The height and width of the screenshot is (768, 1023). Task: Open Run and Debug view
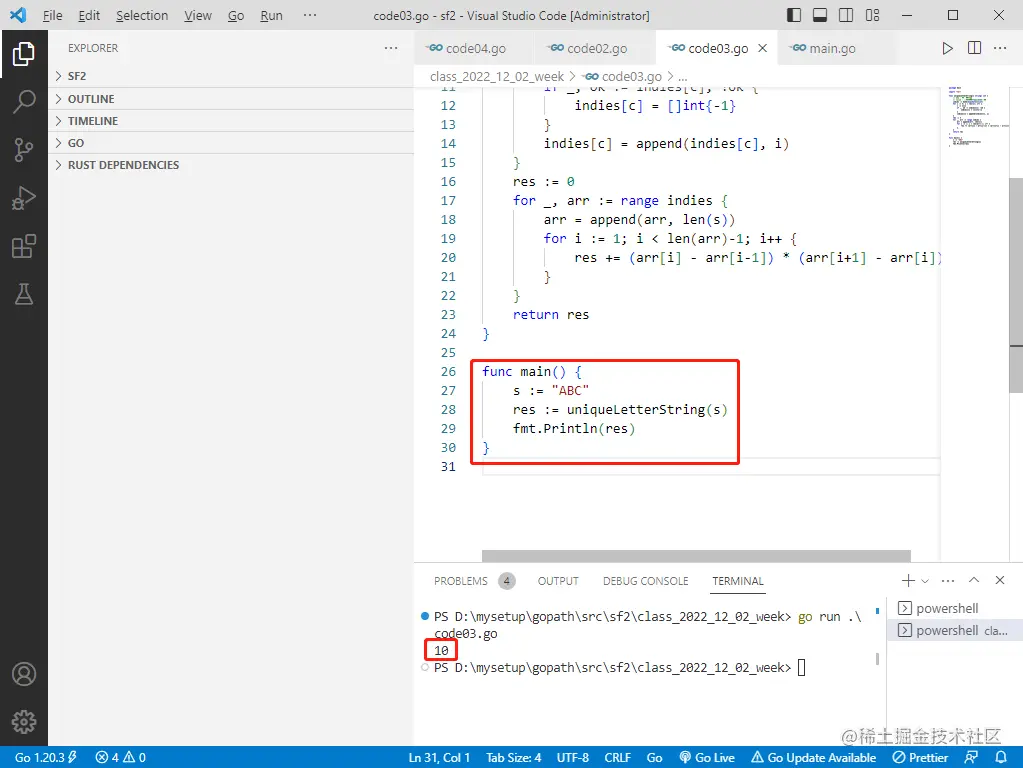(23, 198)
